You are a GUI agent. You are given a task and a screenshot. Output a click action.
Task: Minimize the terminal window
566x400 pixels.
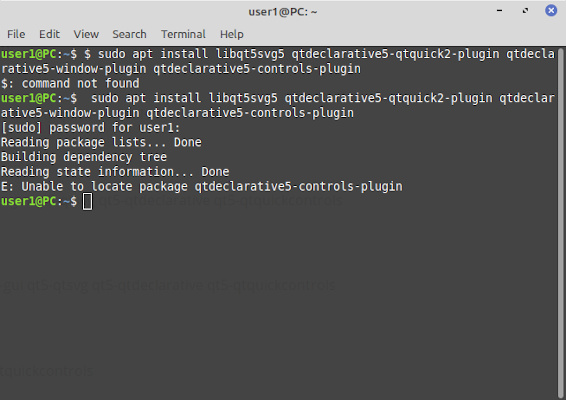coord(500,11)
